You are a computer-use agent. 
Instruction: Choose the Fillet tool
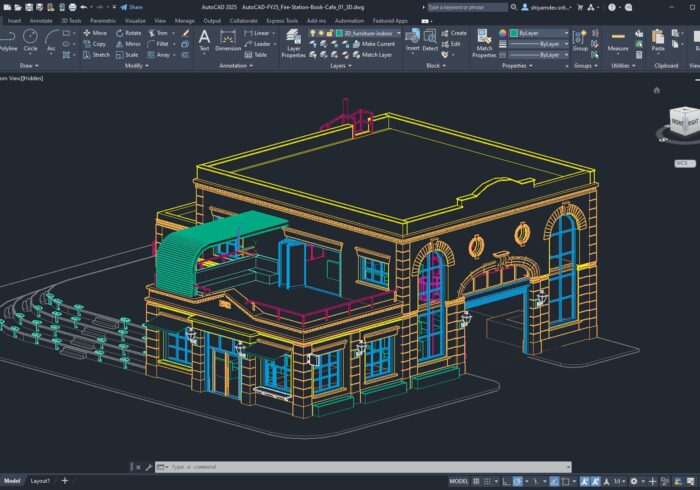click(158, 44)
